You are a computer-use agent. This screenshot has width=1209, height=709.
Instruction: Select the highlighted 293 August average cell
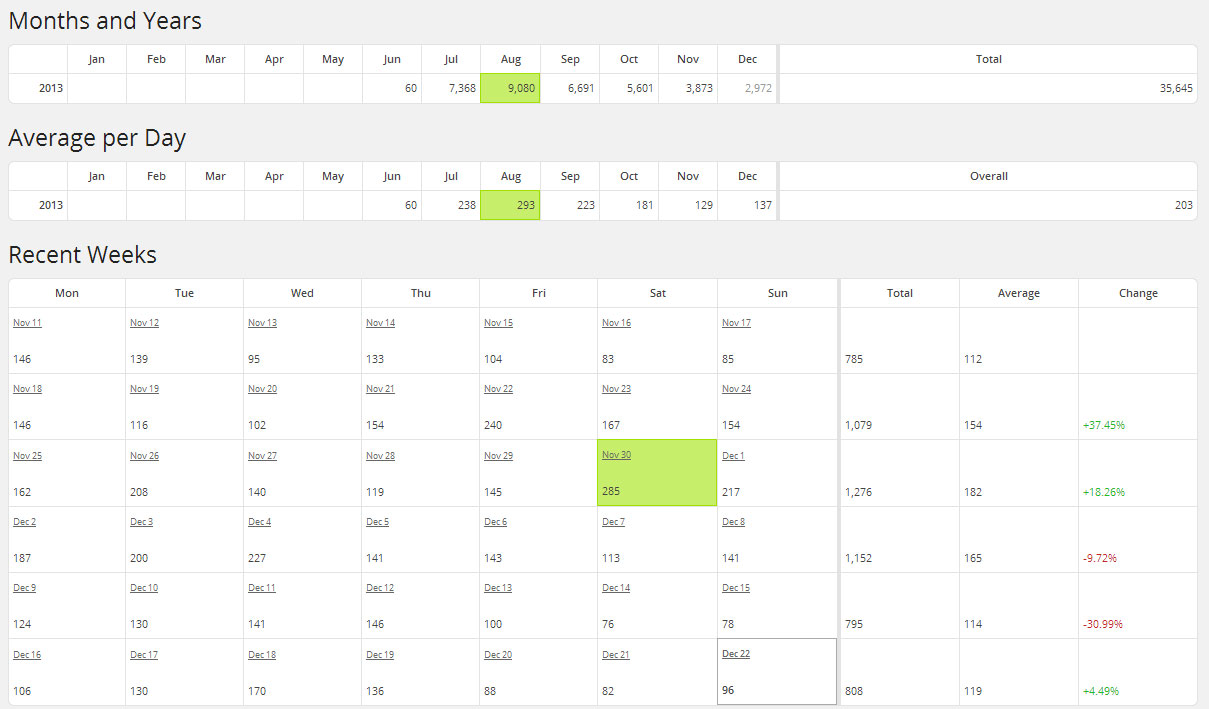(x=510, y=205)
